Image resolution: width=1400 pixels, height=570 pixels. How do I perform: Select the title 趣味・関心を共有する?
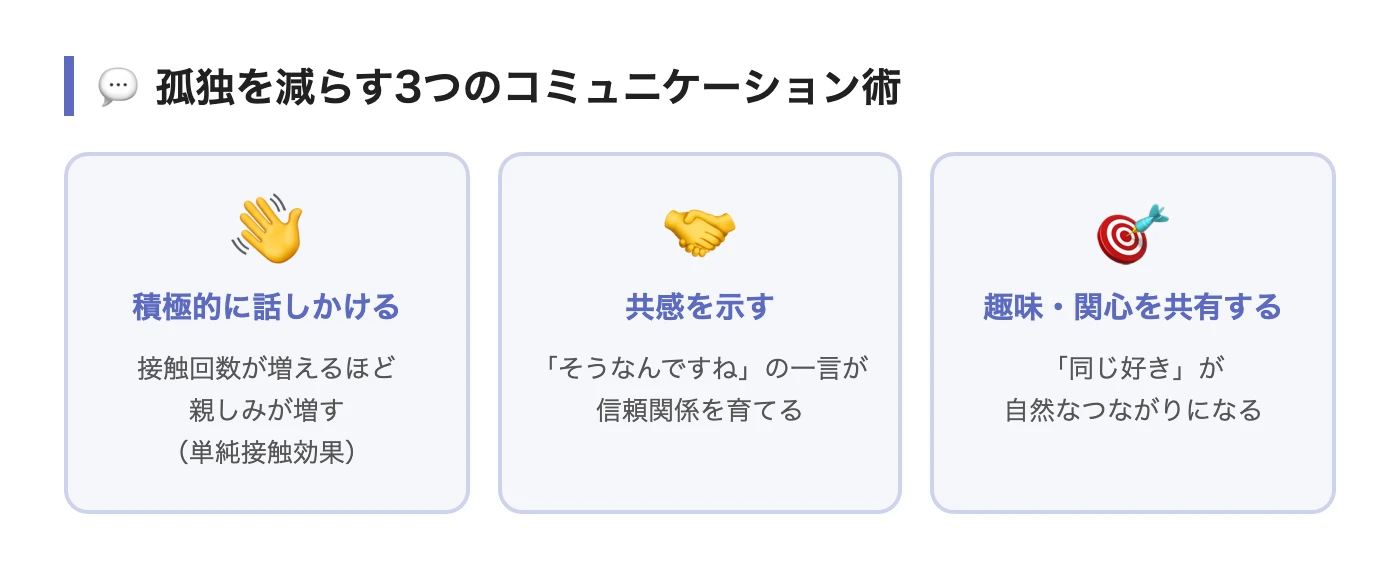1132,307
